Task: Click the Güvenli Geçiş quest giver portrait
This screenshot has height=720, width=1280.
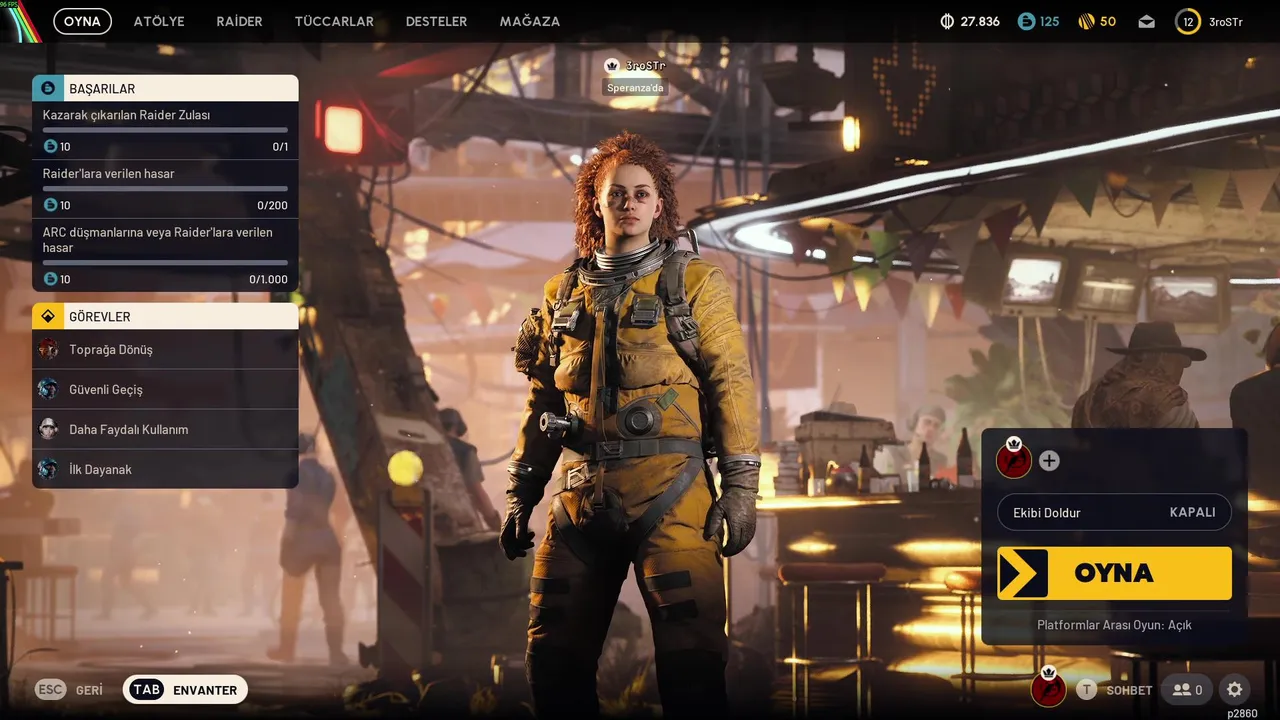Action: [48, 389]
